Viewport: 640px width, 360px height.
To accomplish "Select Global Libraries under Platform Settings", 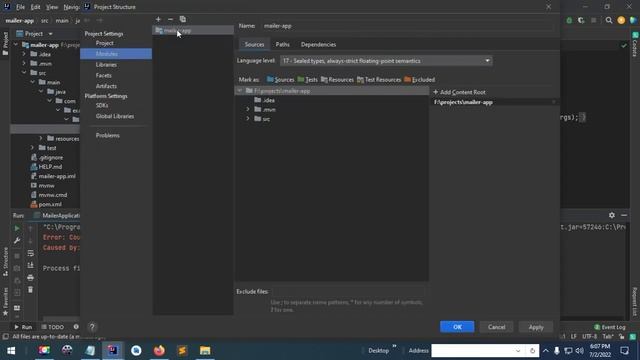I will [115, 116].
